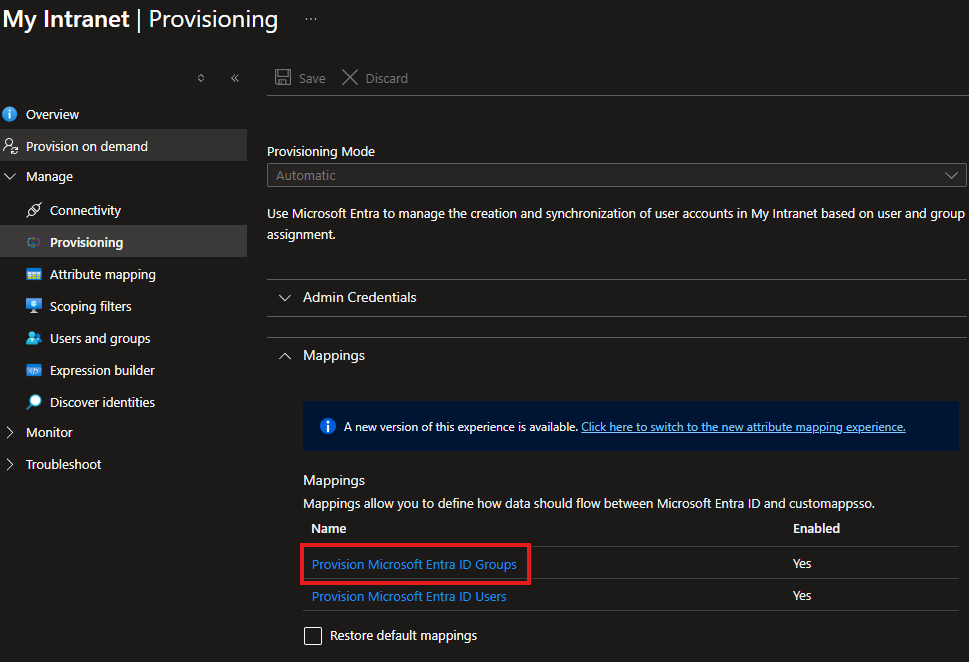Switch to new attribute mapping experience link
The height and width of the screenshot is (662, 969).
click(743, 427)
